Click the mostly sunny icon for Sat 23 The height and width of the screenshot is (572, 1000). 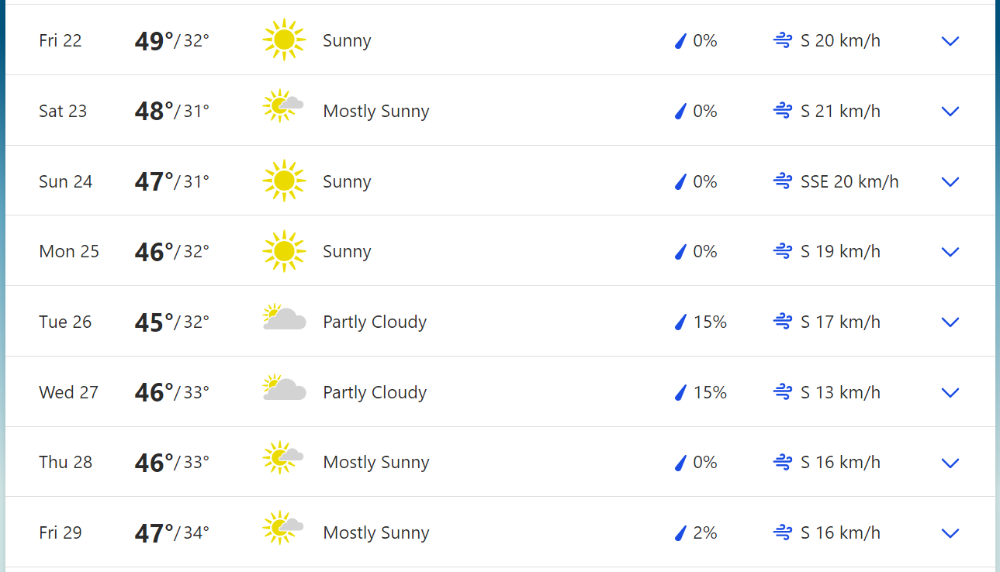tap(283, 106)
